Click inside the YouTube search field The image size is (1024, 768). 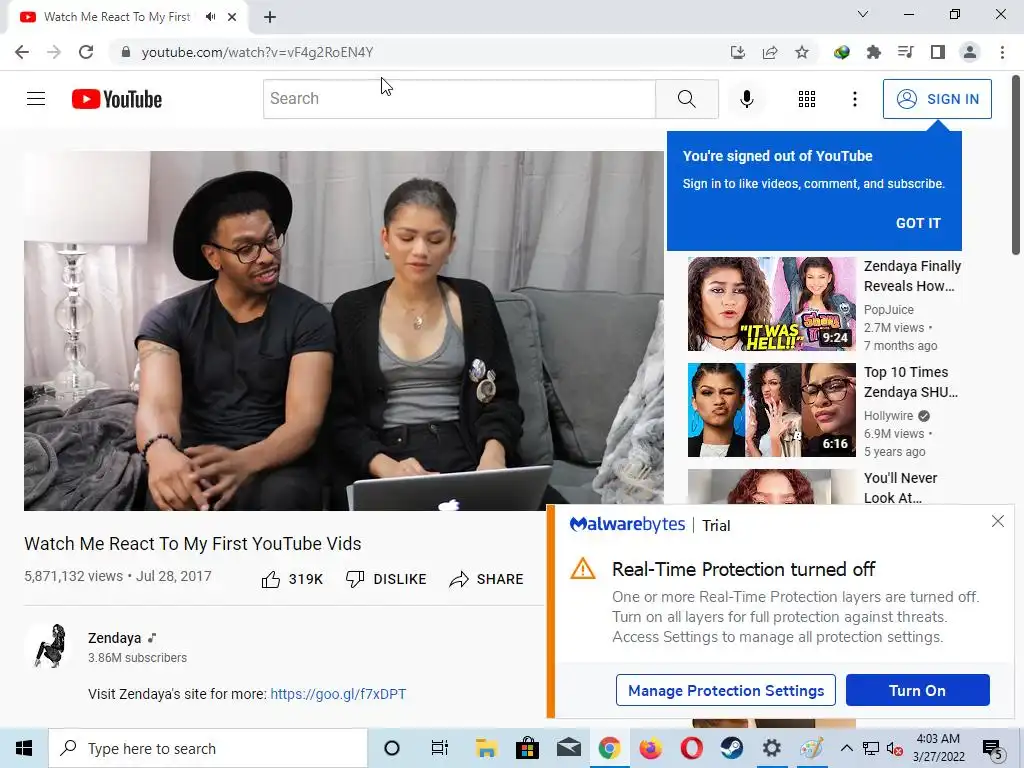tap(459, 99)
